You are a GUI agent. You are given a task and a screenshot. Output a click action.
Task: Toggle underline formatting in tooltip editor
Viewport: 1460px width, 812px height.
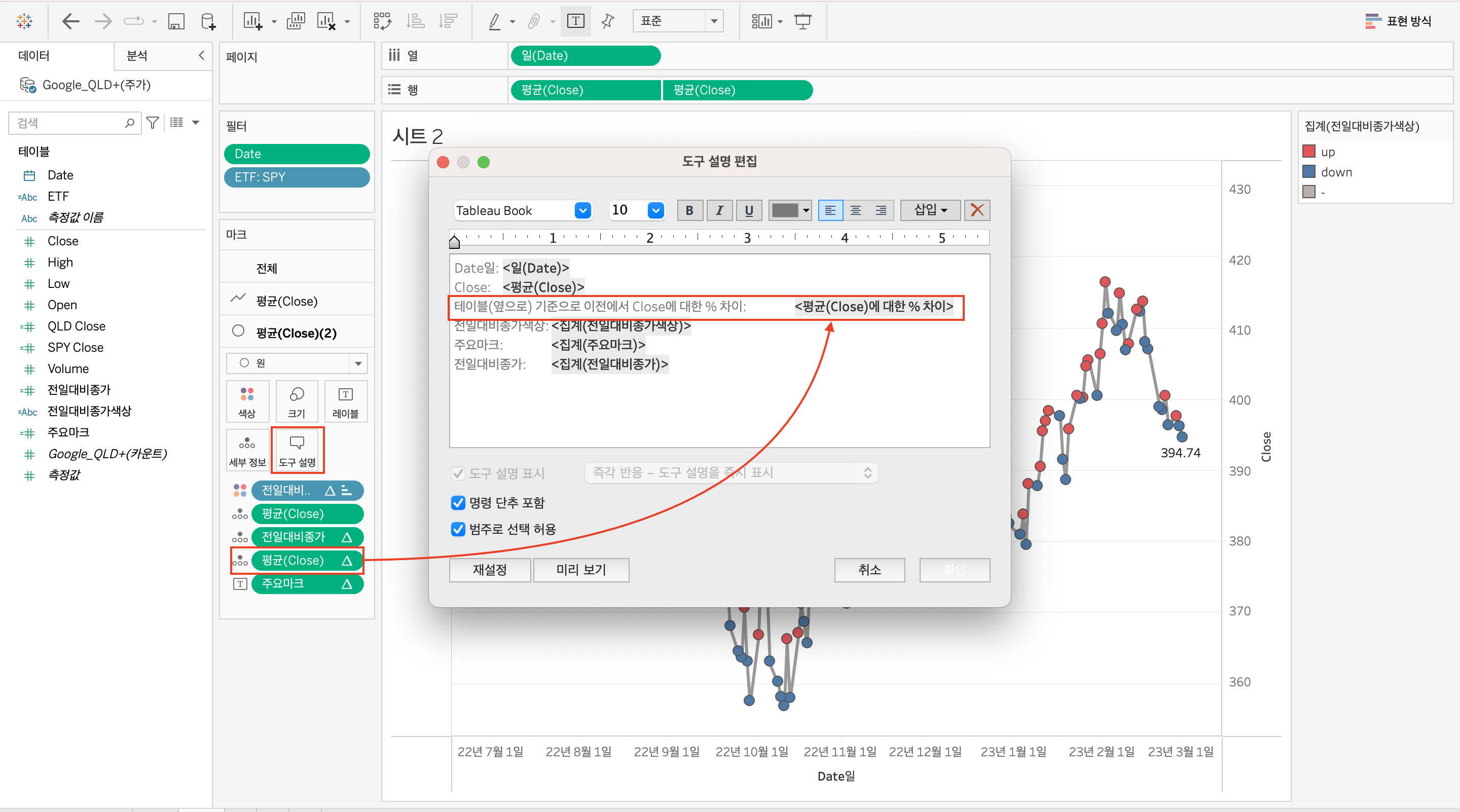749,210
